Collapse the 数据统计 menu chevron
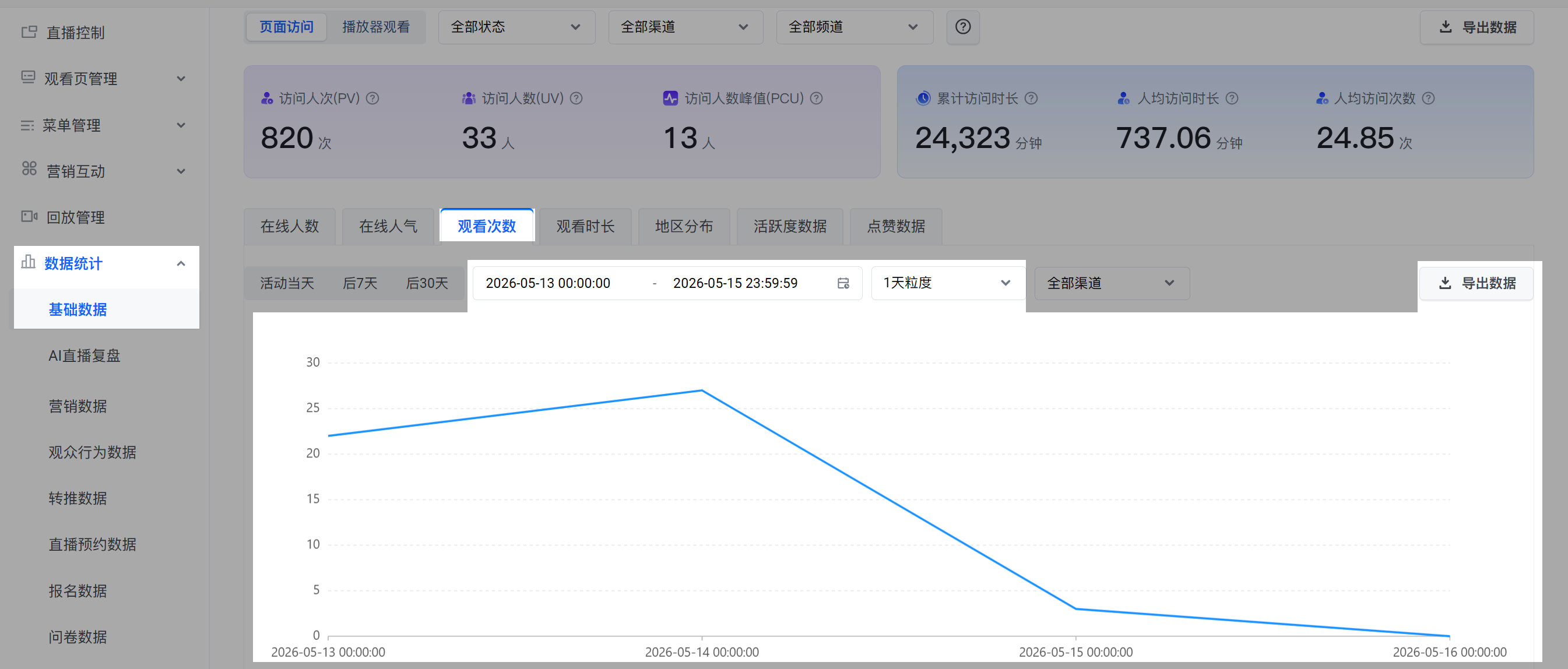Screen dimensions: 1568x669 point(181,263)
